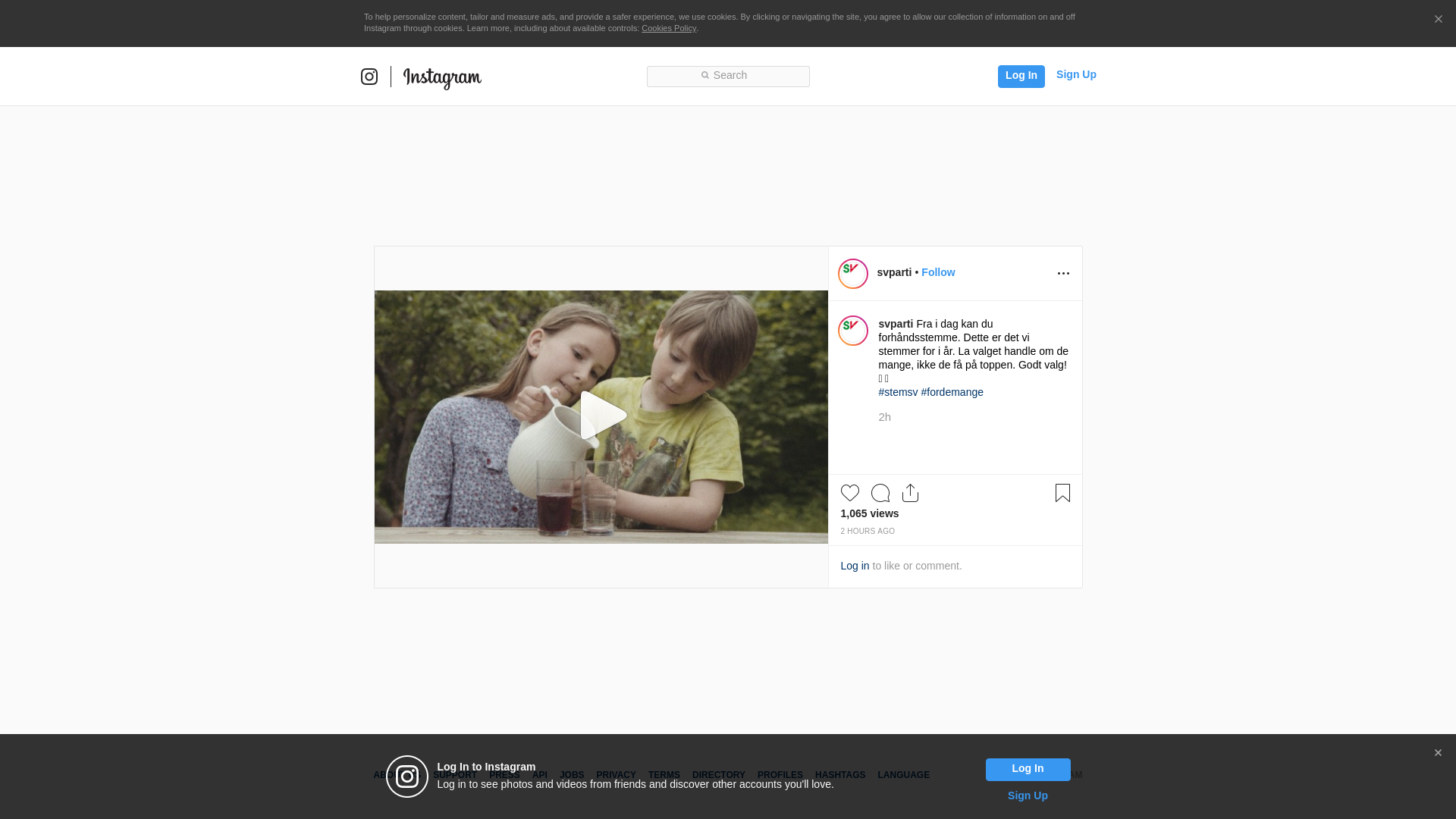This screenshot has width=1456, height=819.
Task: Open the Cookies Policy link
Action: [669, 28]
